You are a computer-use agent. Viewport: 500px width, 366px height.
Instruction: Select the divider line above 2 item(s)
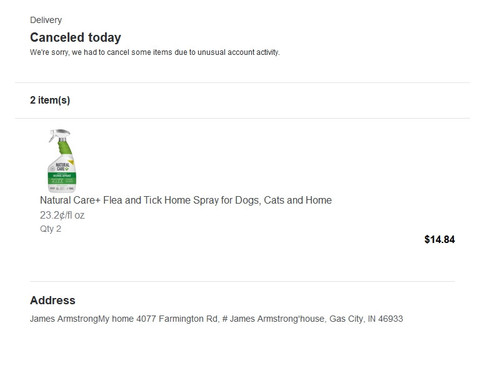[243, 82]
